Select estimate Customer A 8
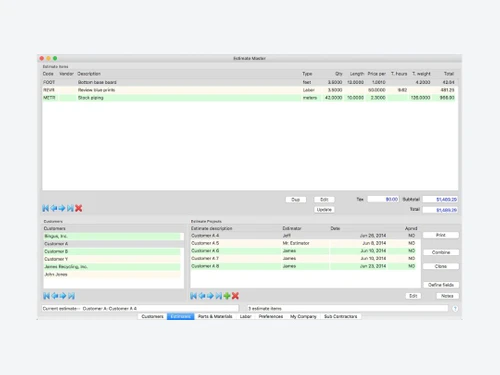This screenshot has height=375, width=500. point(303,266)
